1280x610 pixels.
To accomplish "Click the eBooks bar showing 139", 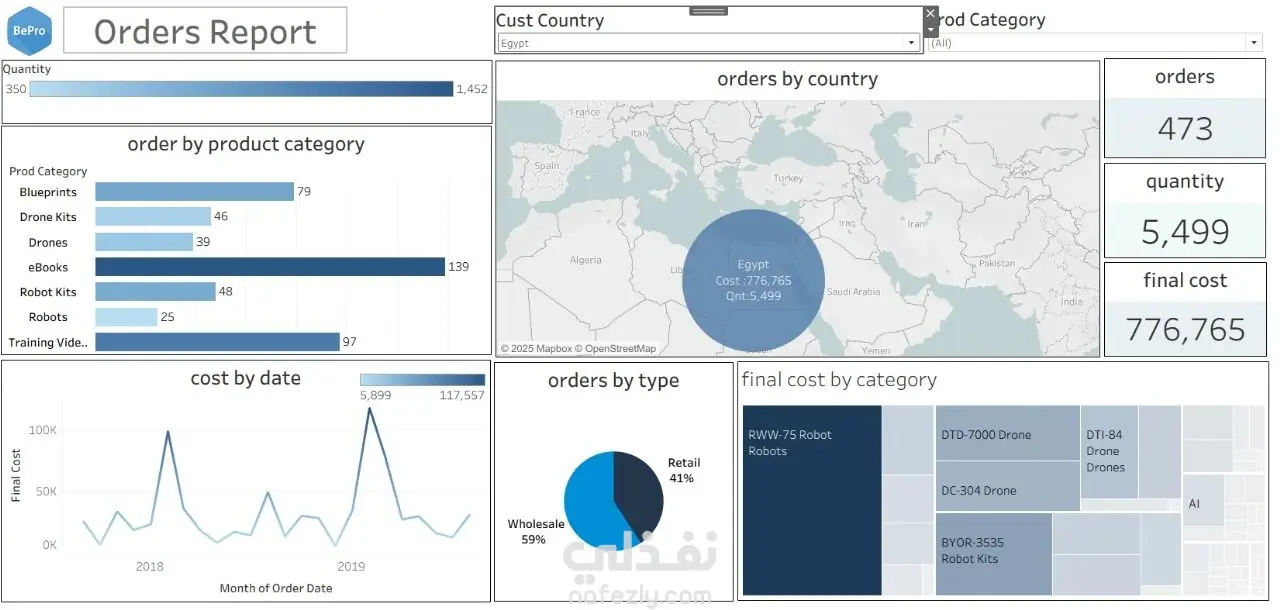I will [270, 267].
